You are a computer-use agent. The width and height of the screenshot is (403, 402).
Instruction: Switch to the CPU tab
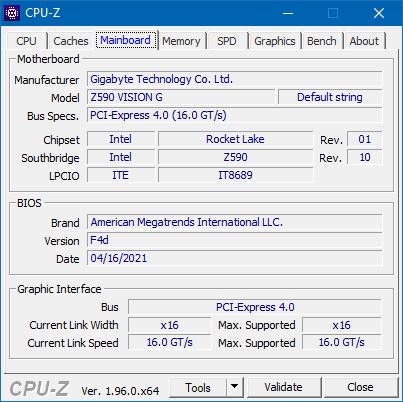click(x=26, y=41)
